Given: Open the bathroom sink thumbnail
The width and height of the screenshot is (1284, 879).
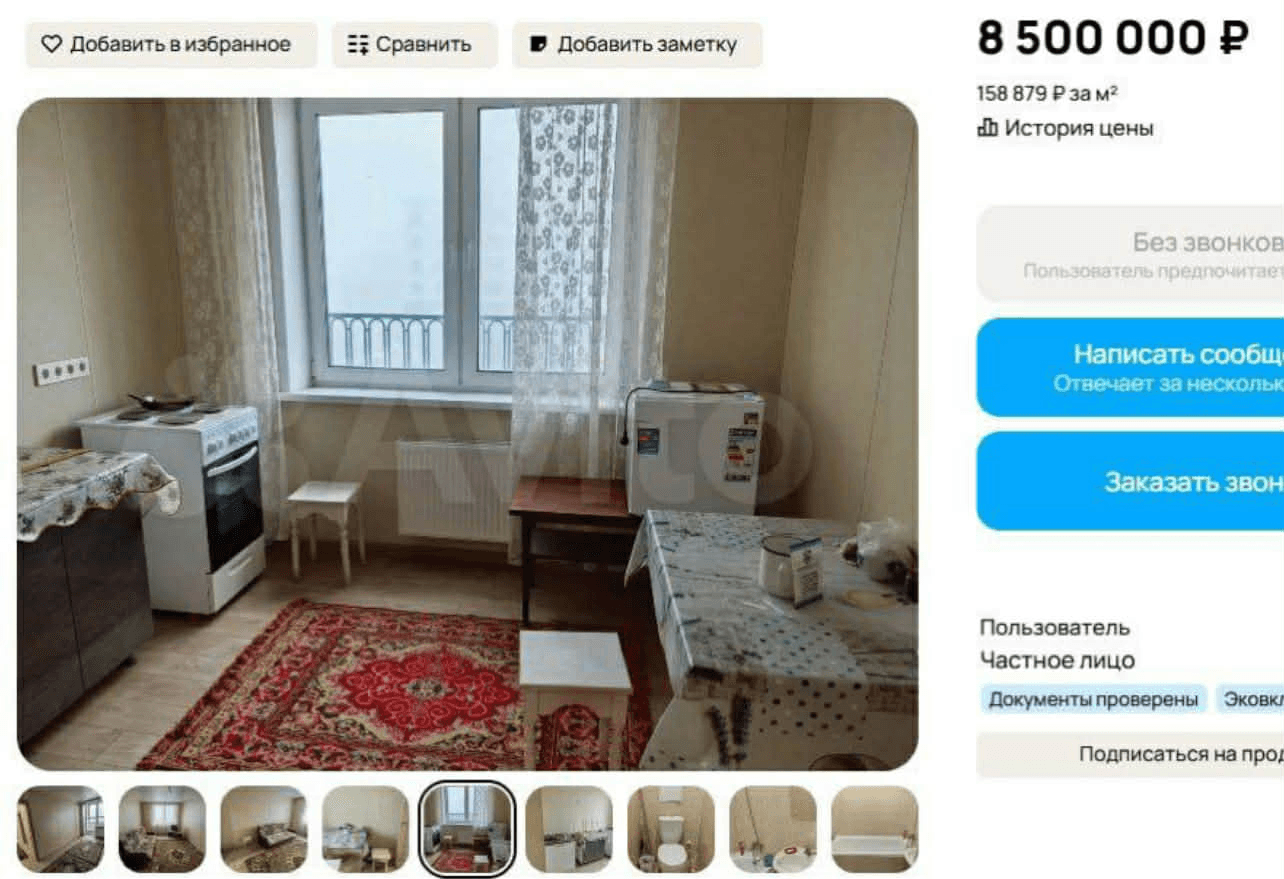Looking at the screenshot, I should pos(773,829).
